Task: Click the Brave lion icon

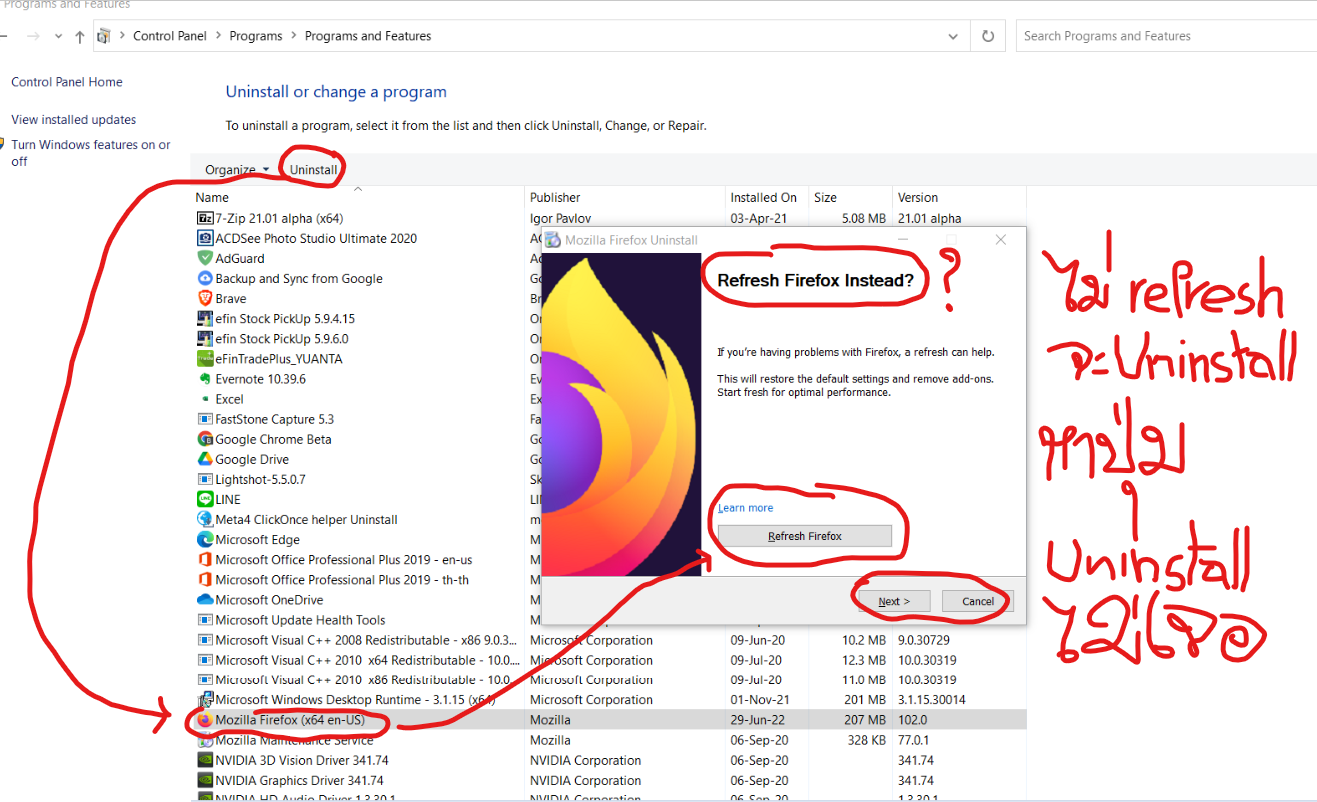Action: 205,298
